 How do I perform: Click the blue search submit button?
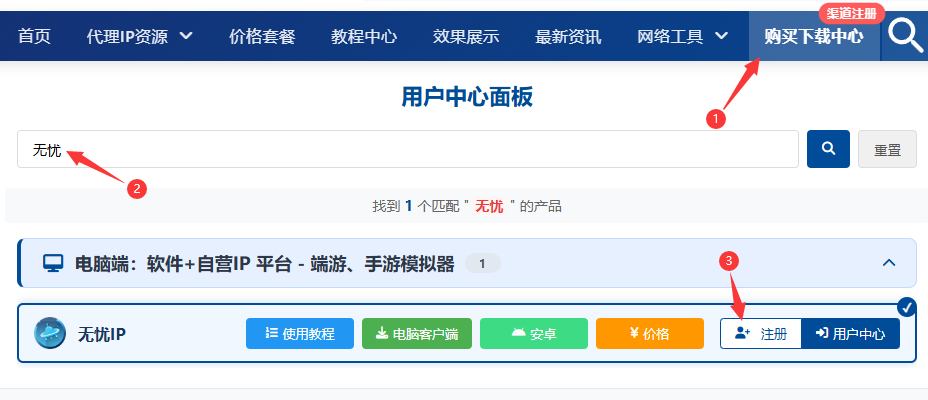pos(829,149)
